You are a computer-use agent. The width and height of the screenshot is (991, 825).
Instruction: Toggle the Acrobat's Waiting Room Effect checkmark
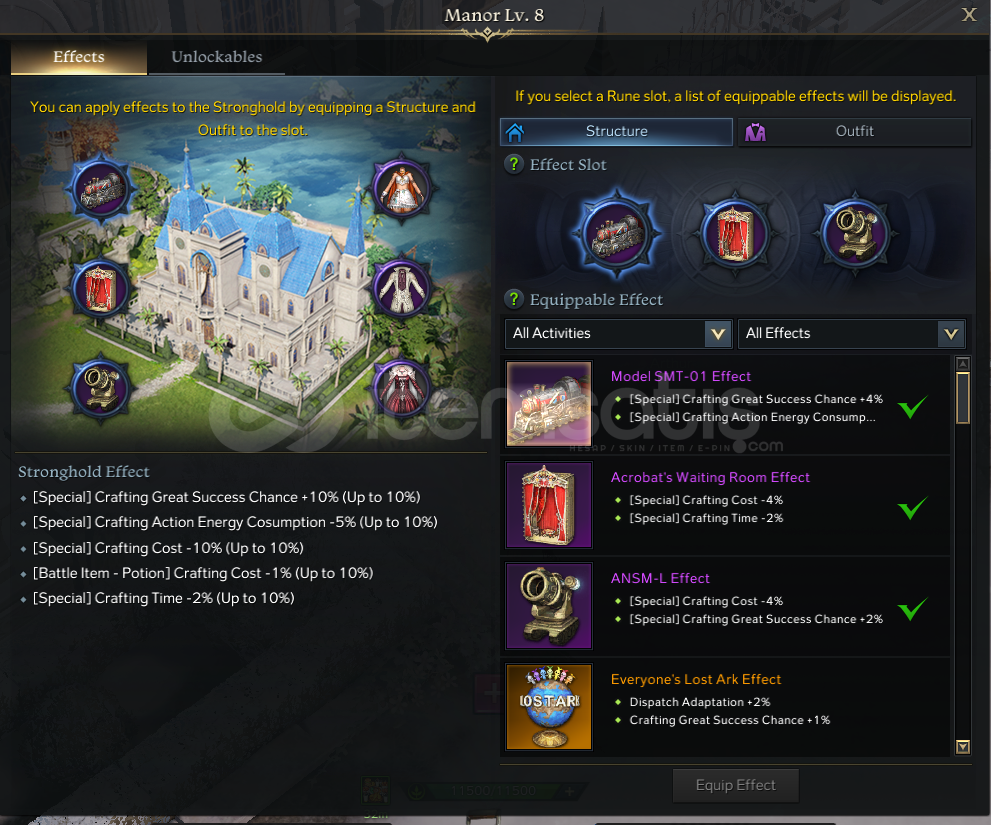pyautogui.click(x=912, y=508)
